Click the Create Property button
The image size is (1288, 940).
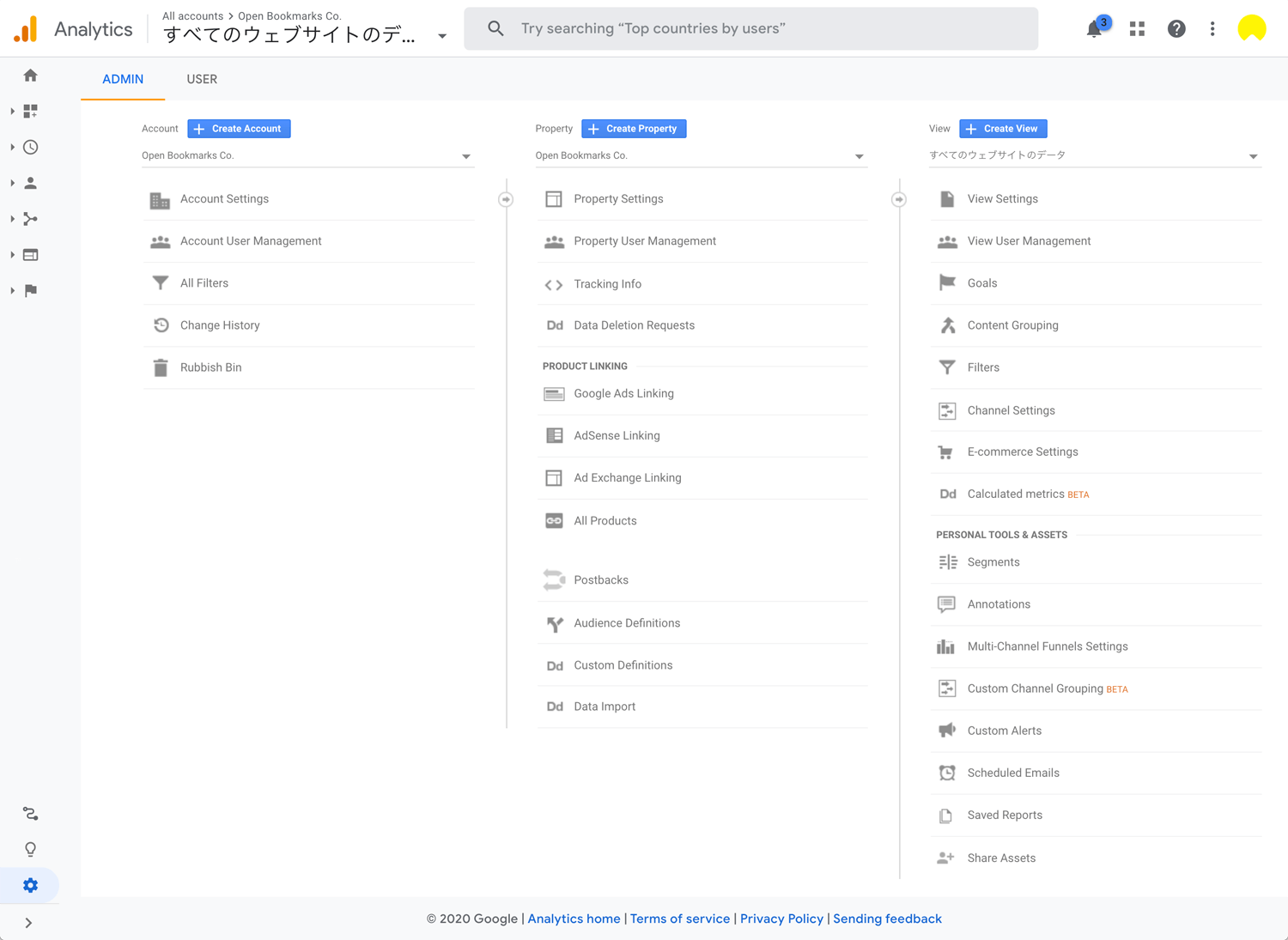coord(634,129)
